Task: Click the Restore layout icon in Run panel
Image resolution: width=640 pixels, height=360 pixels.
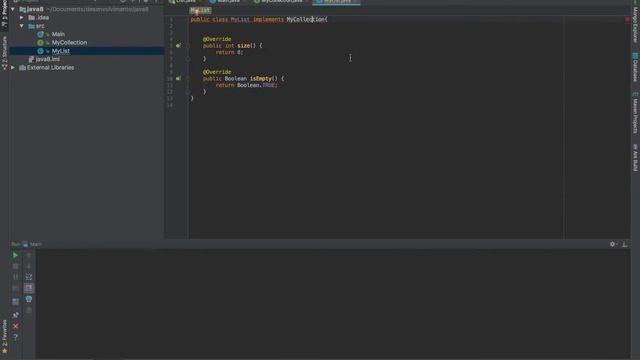Action: (x=15, y=302)
